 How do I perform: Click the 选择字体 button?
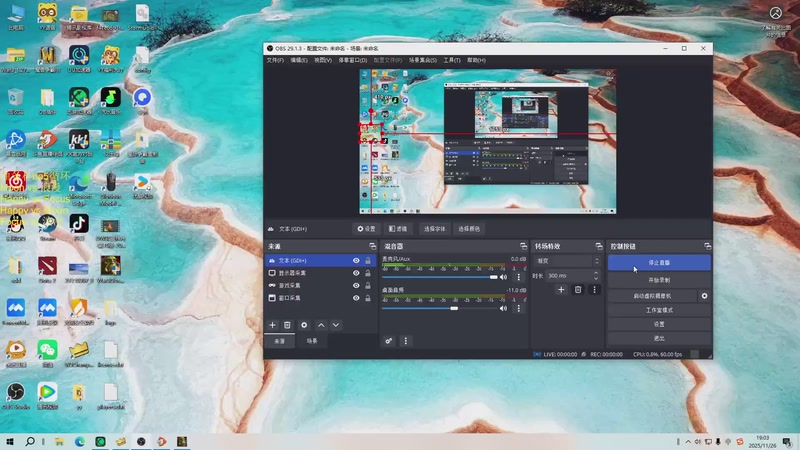click(434, 229)
